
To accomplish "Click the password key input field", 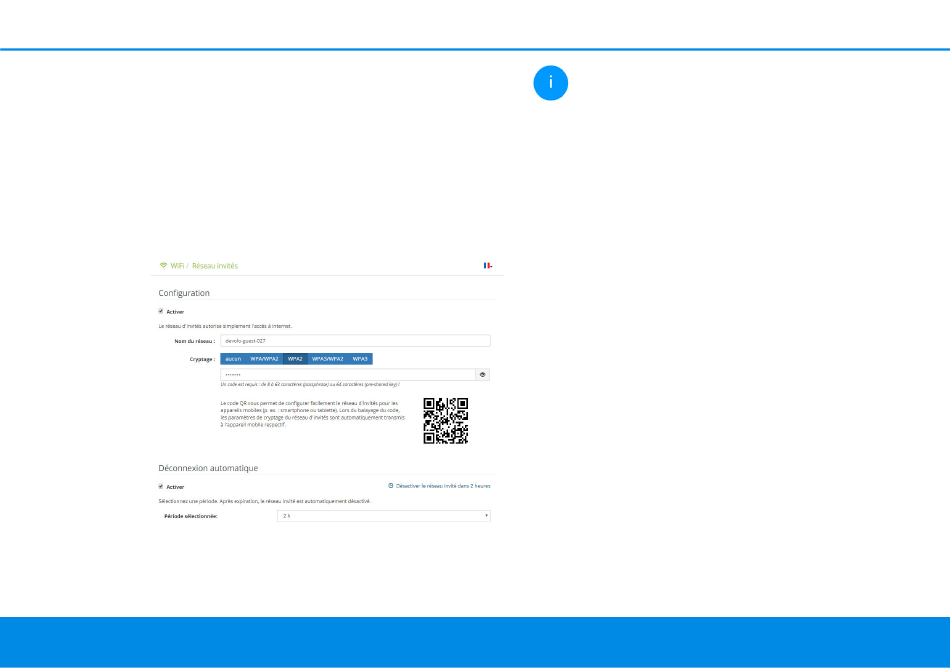I will click(x=347, y=375).
